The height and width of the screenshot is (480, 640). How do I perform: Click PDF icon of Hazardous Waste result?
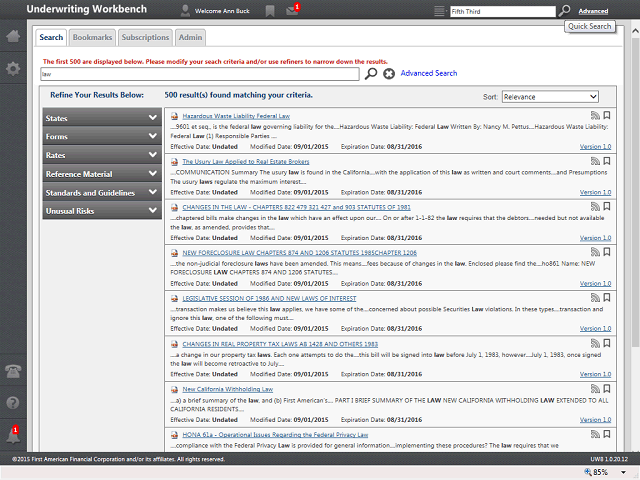(174, 116)
